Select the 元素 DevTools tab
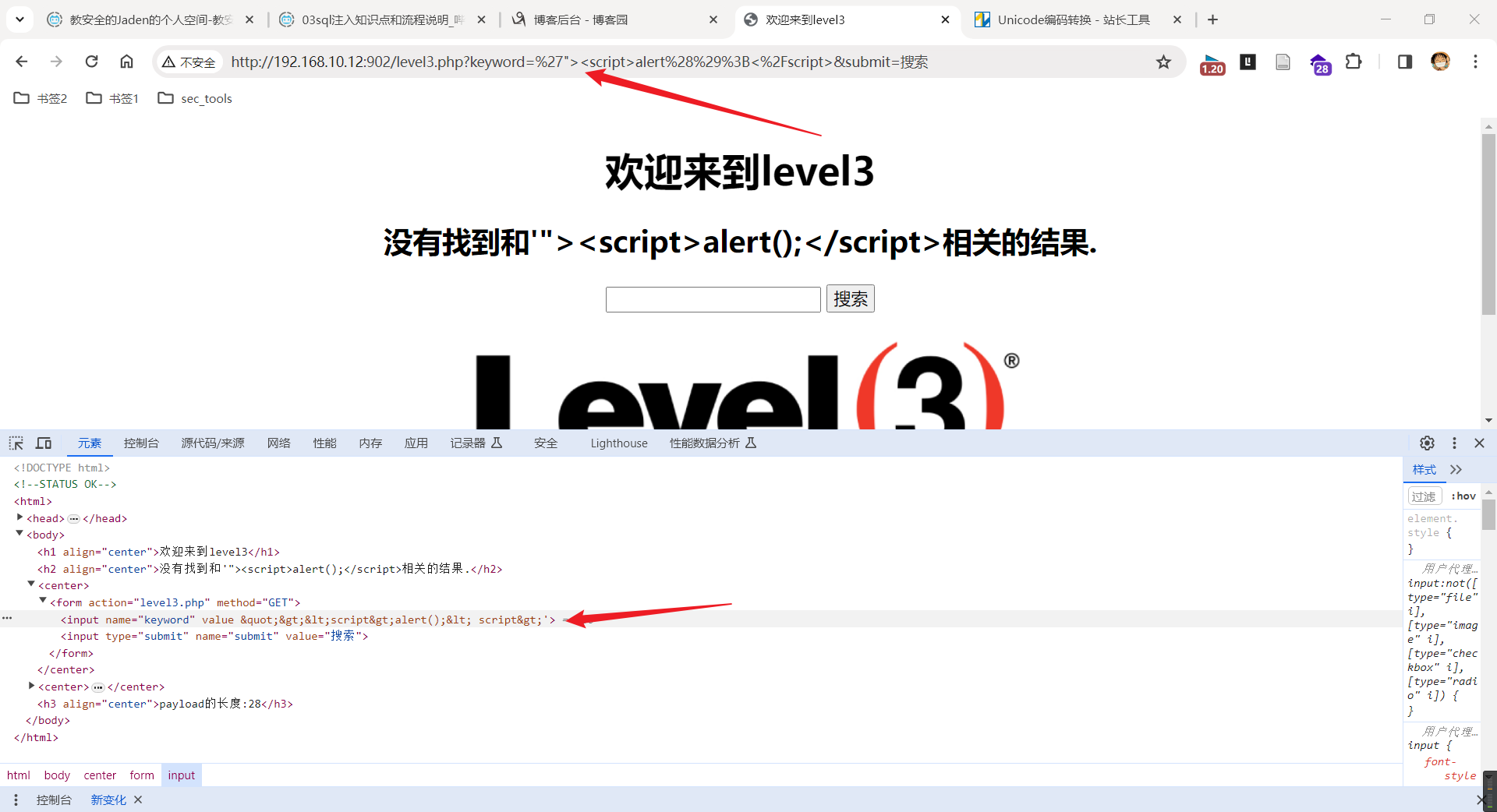The image size is (1497, 812). point(90,443)
